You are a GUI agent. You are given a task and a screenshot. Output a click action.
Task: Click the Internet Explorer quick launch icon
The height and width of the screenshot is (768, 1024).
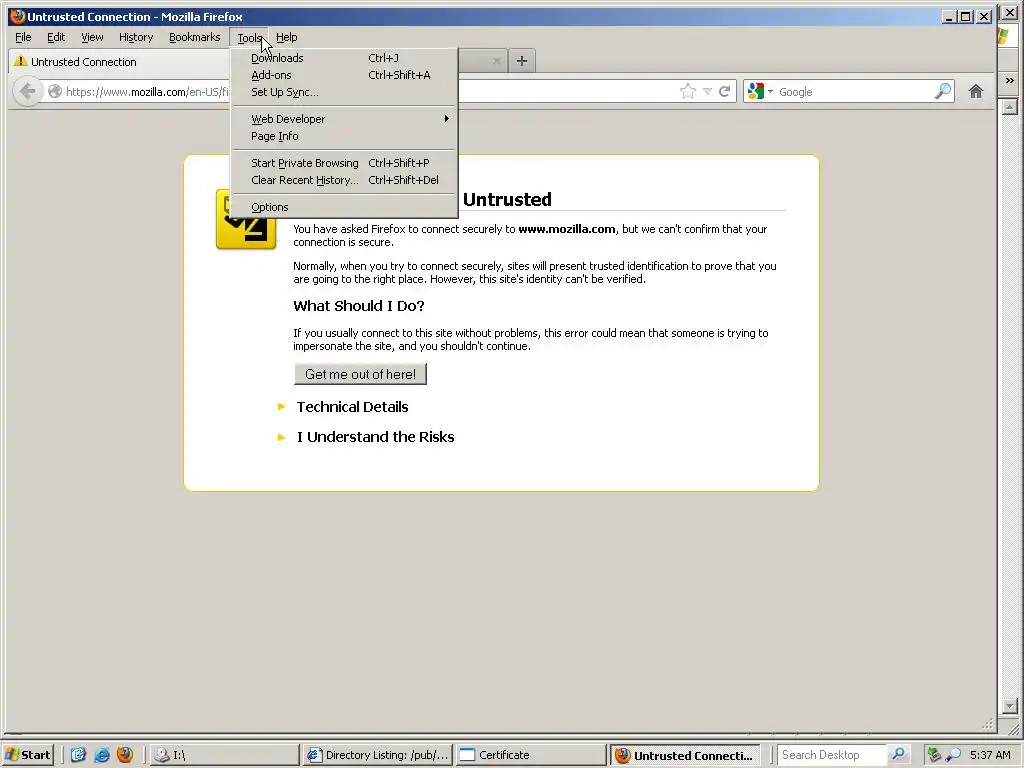tap(102, 755)
